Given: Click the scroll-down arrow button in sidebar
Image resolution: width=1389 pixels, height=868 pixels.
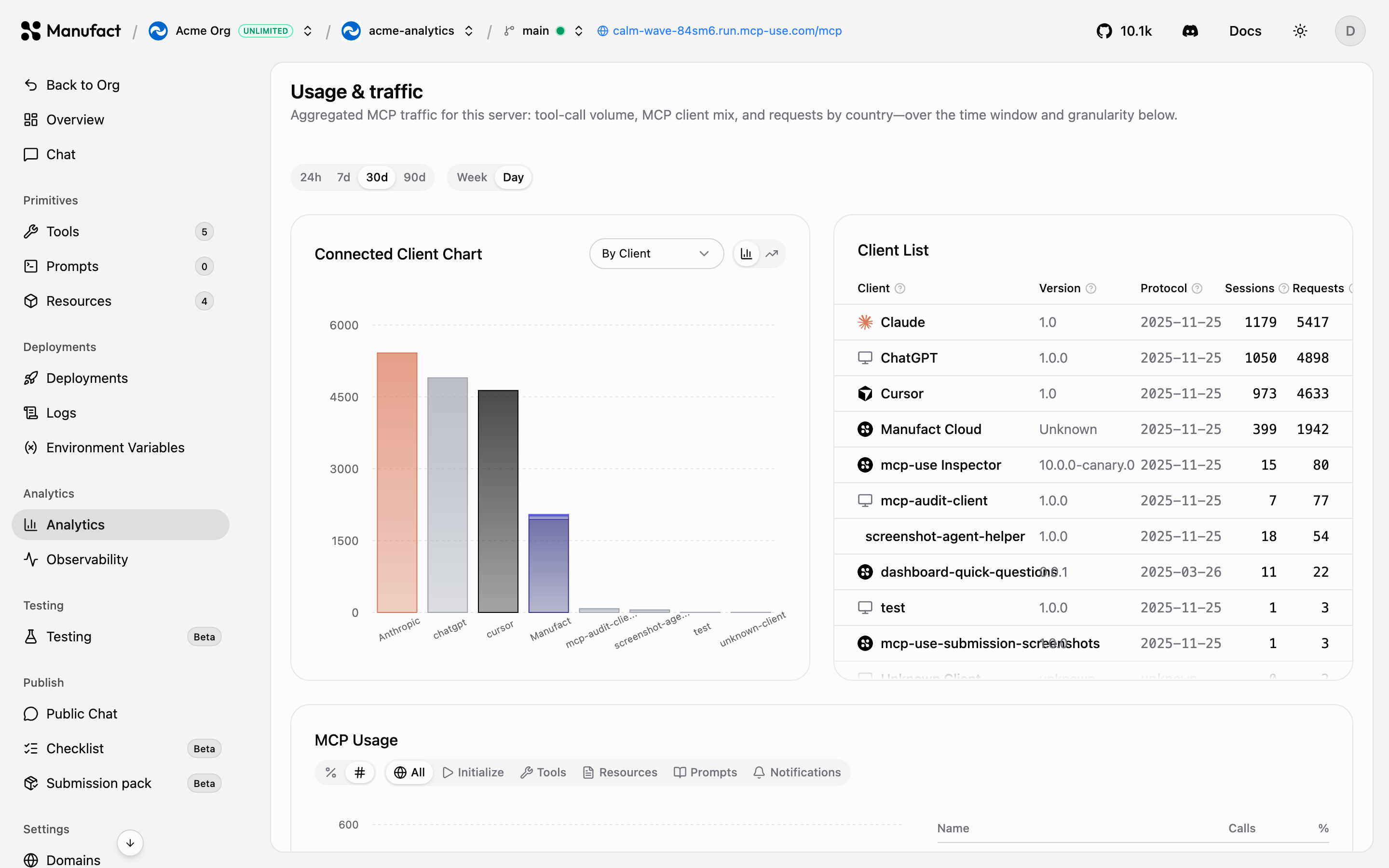Looking at the screenshot, I should coord(130,843).
